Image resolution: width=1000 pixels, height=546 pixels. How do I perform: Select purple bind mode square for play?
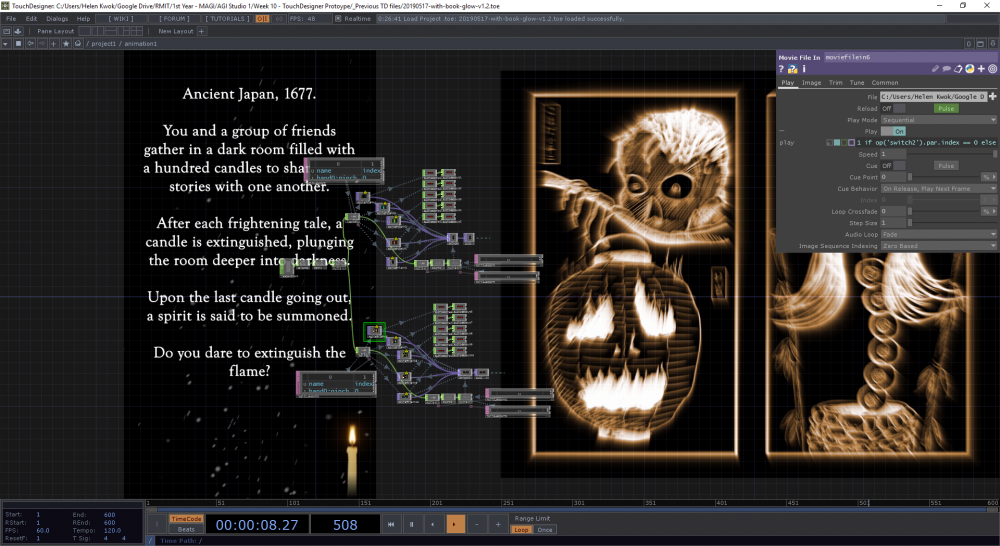pos(851,143)
